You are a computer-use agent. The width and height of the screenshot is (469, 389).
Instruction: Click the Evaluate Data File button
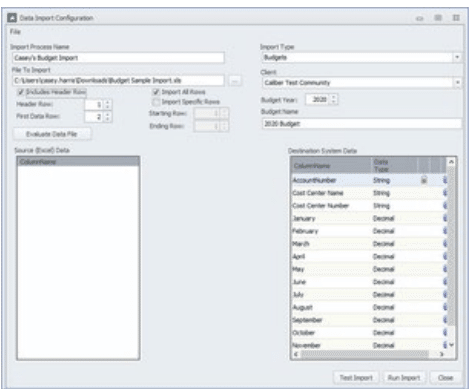[x=52, y=134]
